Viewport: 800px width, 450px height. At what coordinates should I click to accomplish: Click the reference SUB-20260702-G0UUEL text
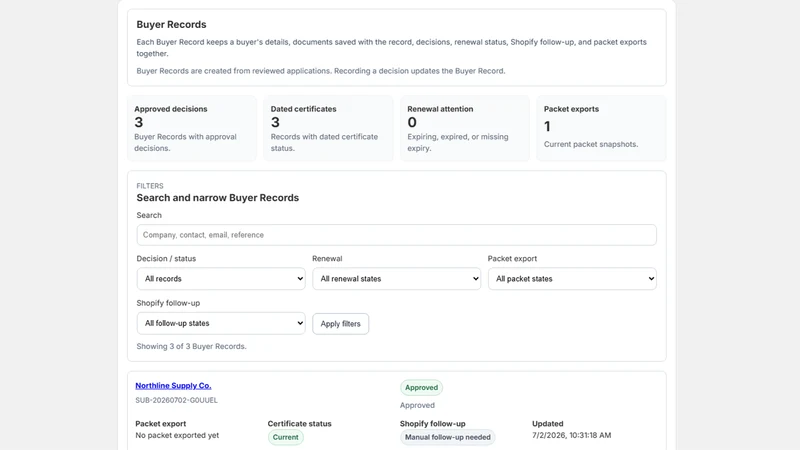coord(177,401)
